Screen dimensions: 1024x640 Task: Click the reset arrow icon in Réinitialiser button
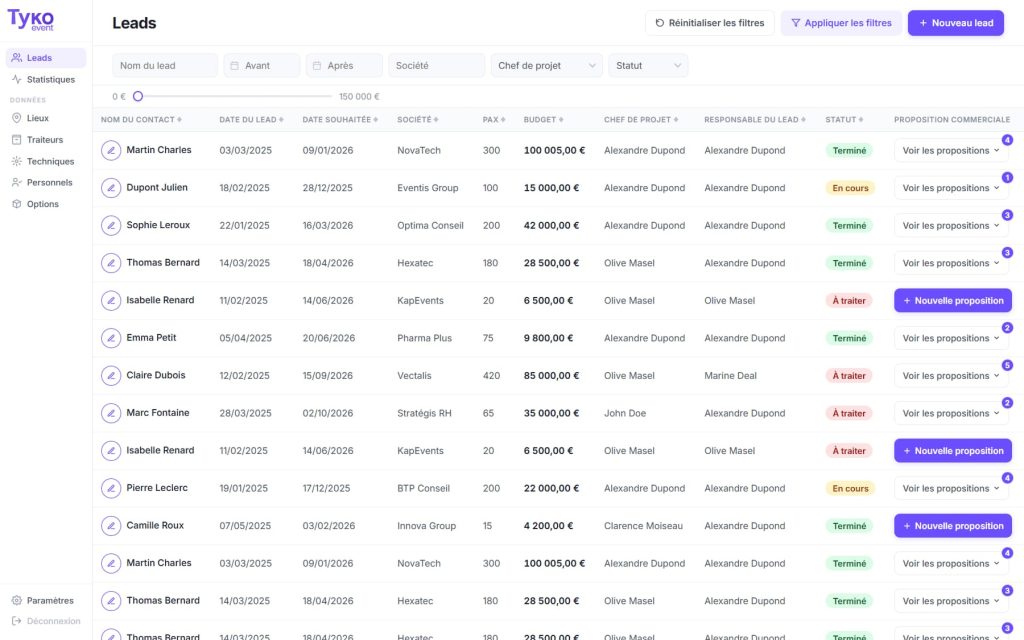tap(660, 23)
